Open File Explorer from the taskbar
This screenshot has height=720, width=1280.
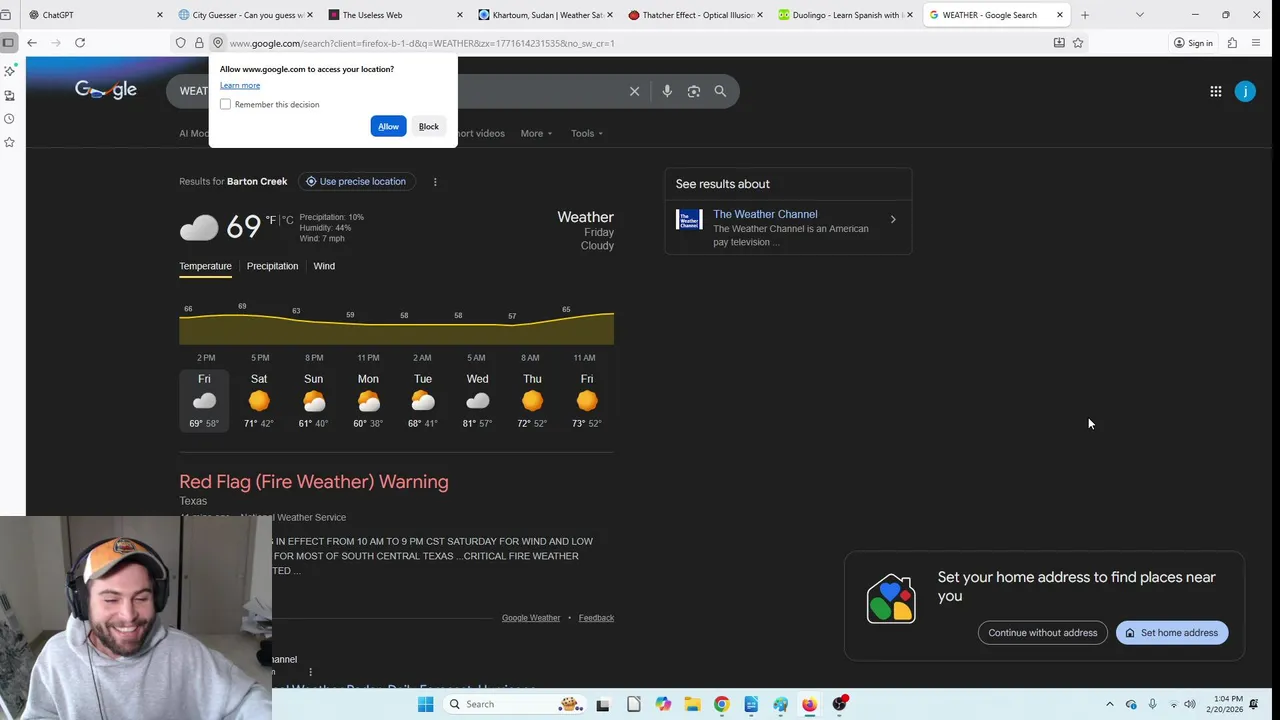click(x=692, y=704)
